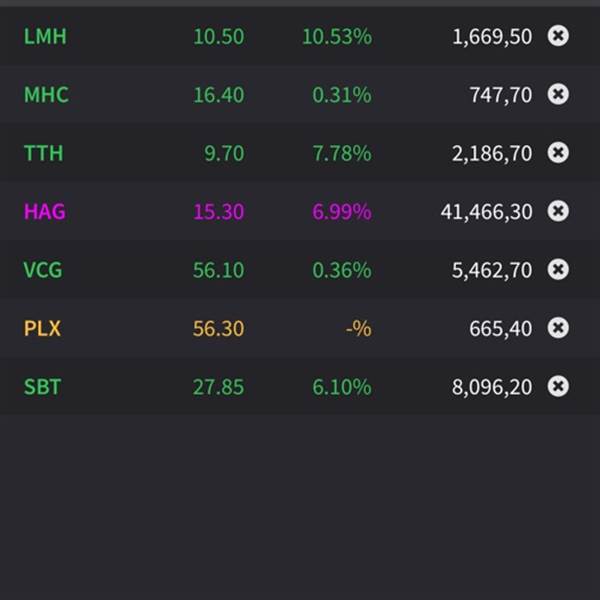Viewport: 600px width, 600px height.
Task: Click PLX price 56.30
Action: click(x=218, y=328)
